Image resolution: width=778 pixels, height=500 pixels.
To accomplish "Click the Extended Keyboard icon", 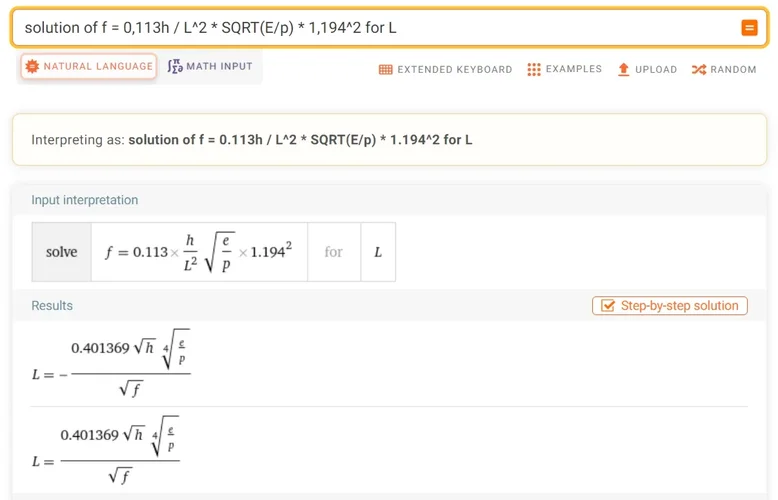I will tap(386, 70).
